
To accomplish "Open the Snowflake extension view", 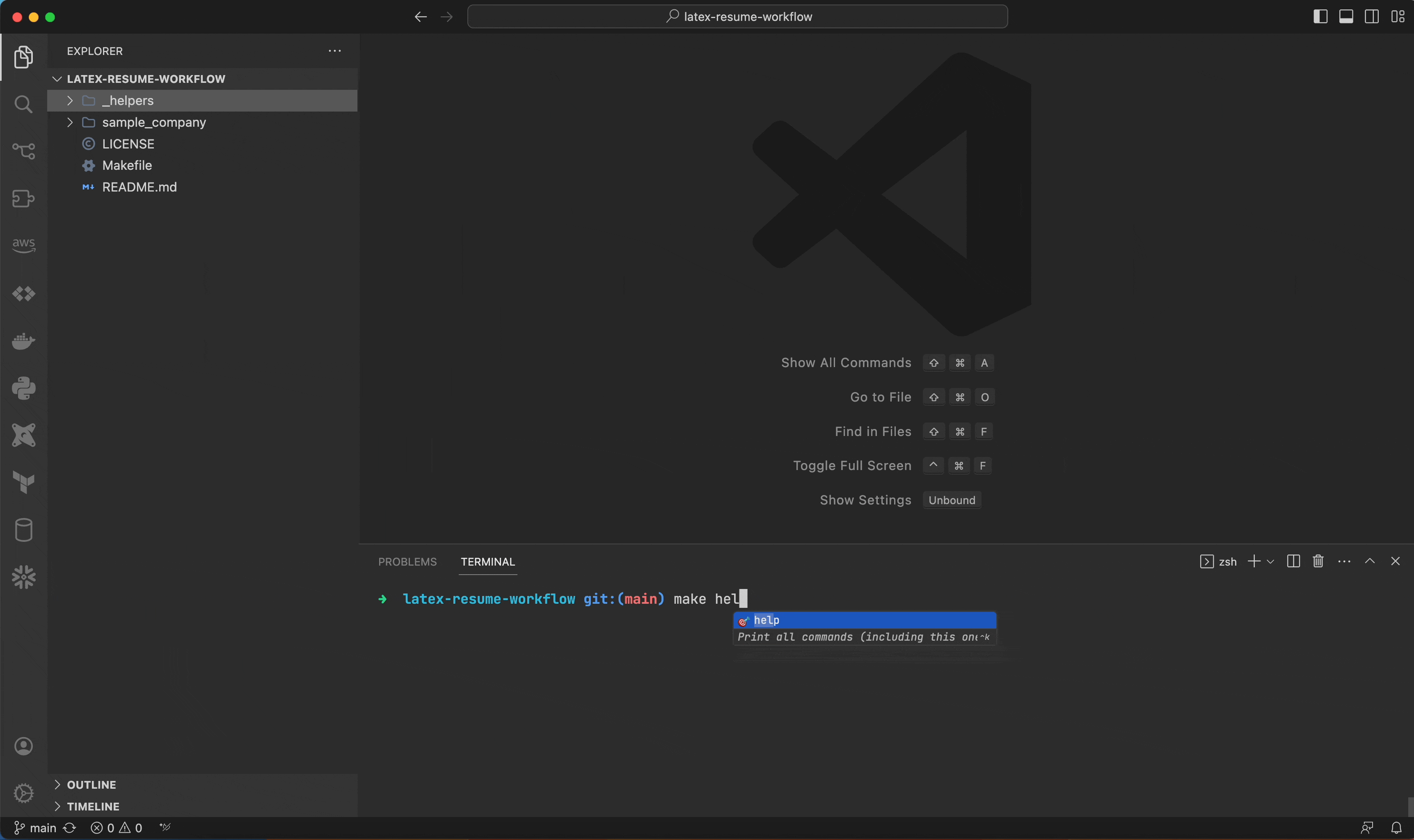I will tap(23, 577).
